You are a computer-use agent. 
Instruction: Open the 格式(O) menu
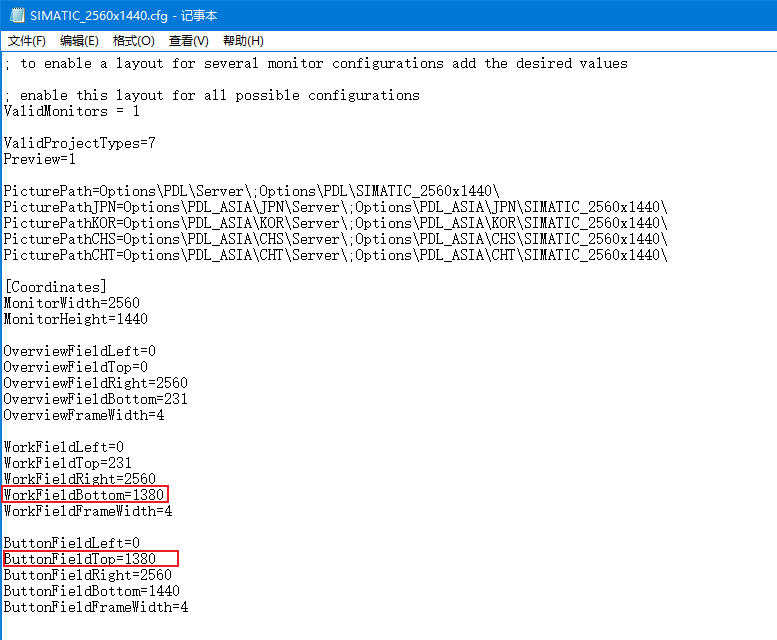(x=134, y=41)
